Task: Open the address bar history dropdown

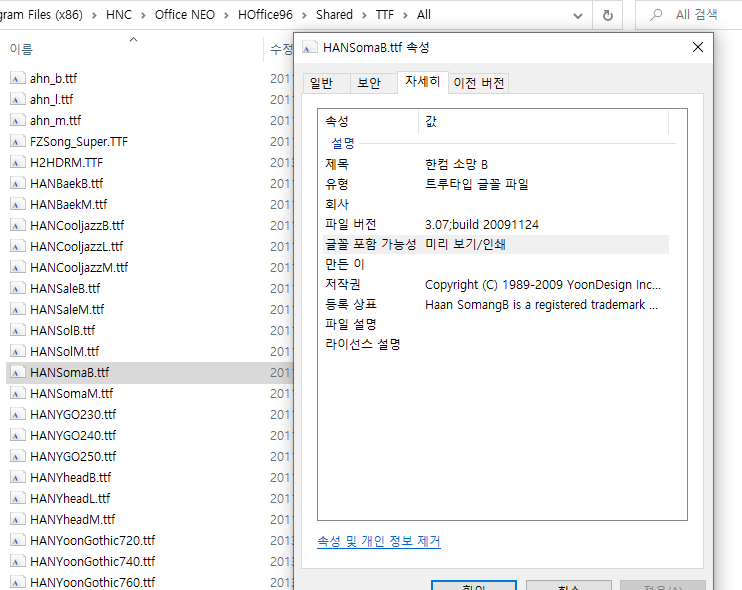Action: point(578,16)
